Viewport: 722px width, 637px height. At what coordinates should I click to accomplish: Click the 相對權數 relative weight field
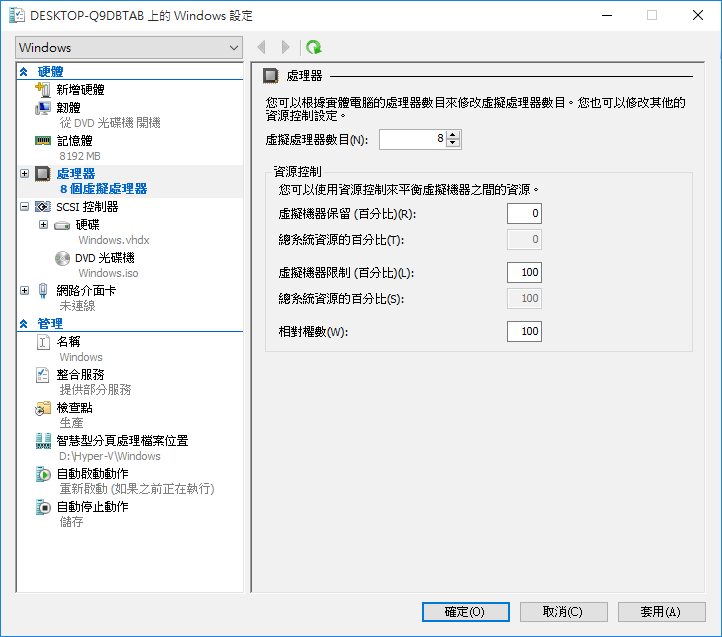tap(524, 331)
